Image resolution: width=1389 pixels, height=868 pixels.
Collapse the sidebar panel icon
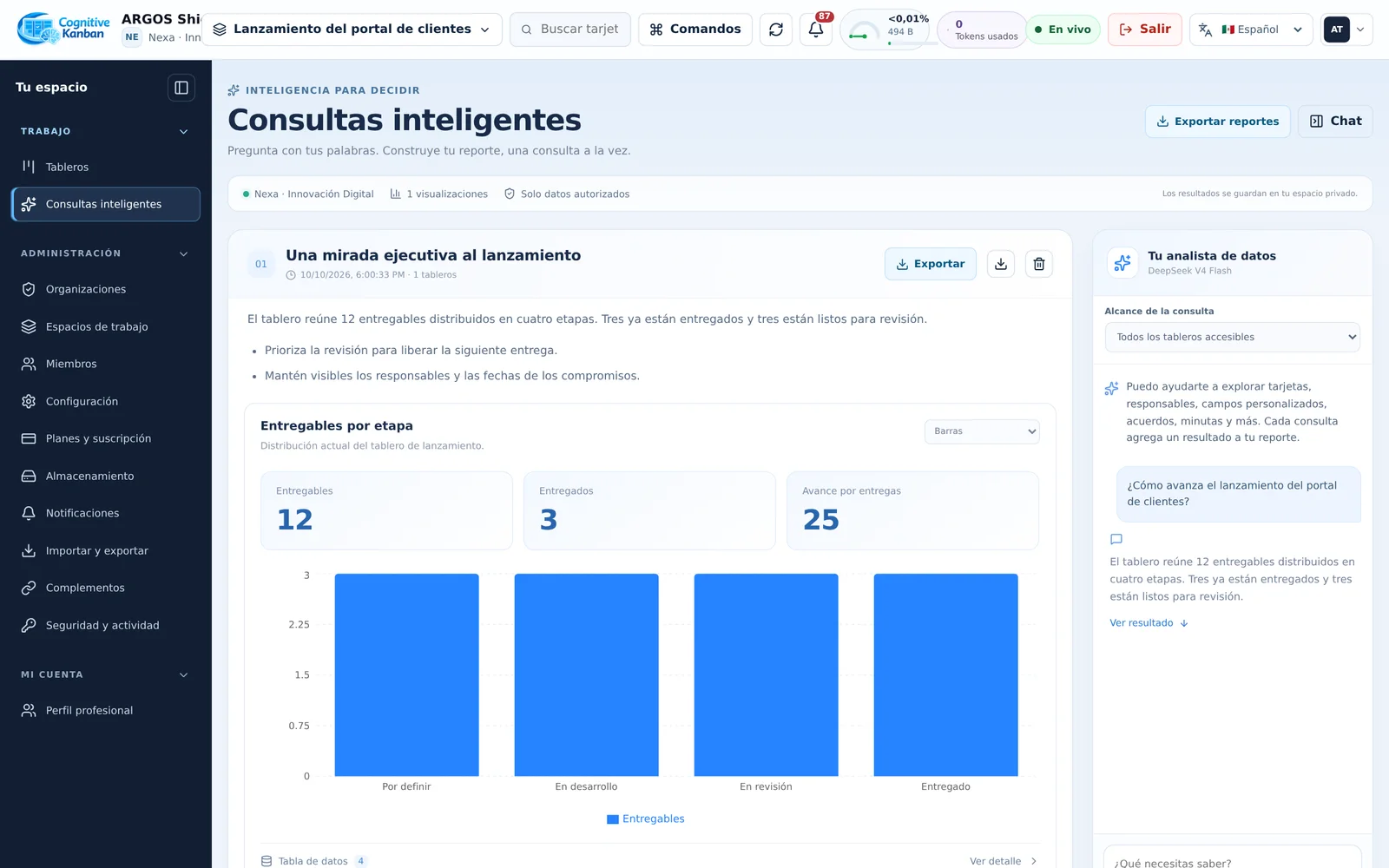click(181, 88)
